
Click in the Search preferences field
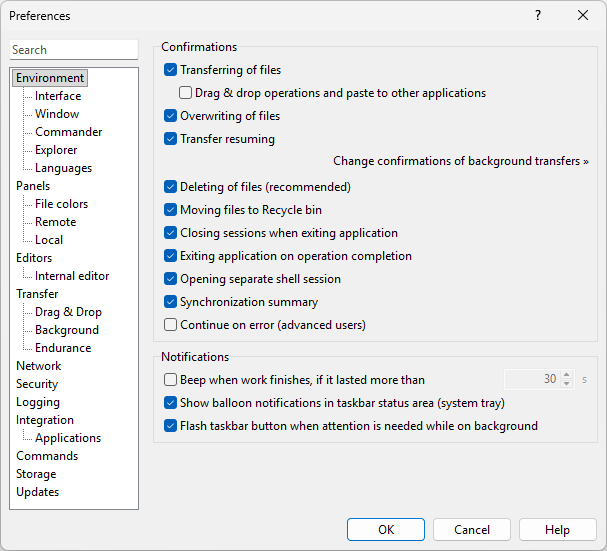[74, 50]
